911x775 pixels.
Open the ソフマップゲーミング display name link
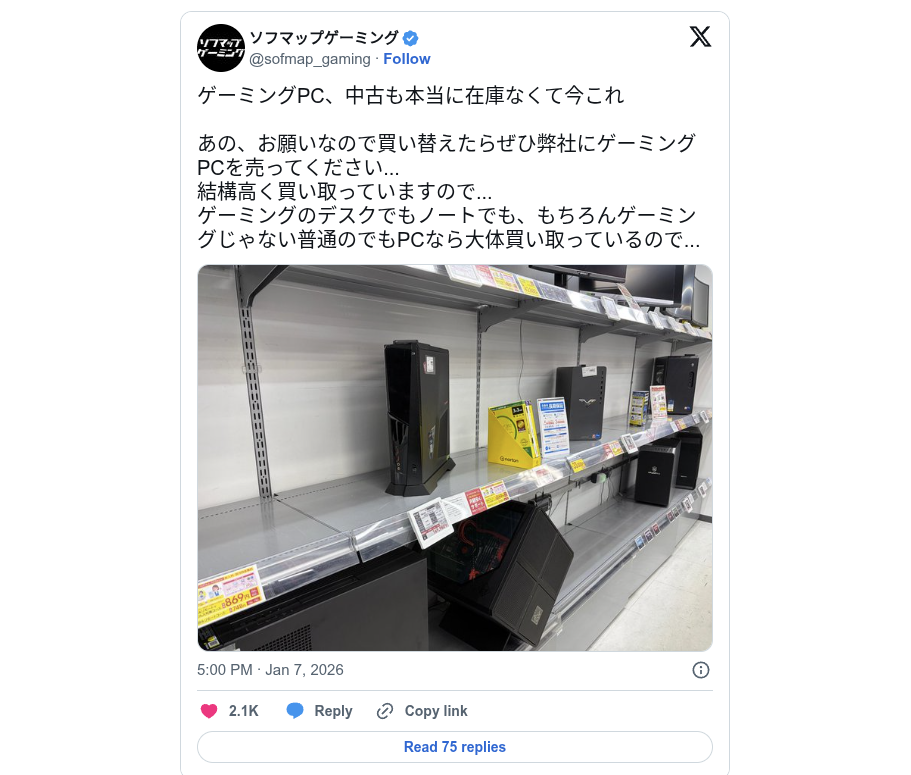tap(324, 38)
